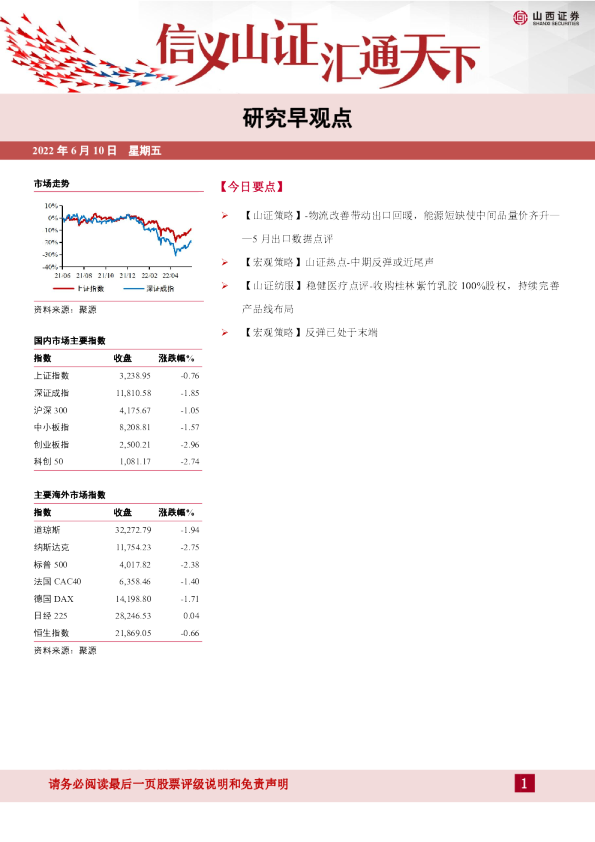Click the arrow bullet before 反弹已处于末端

coord(224,332)
